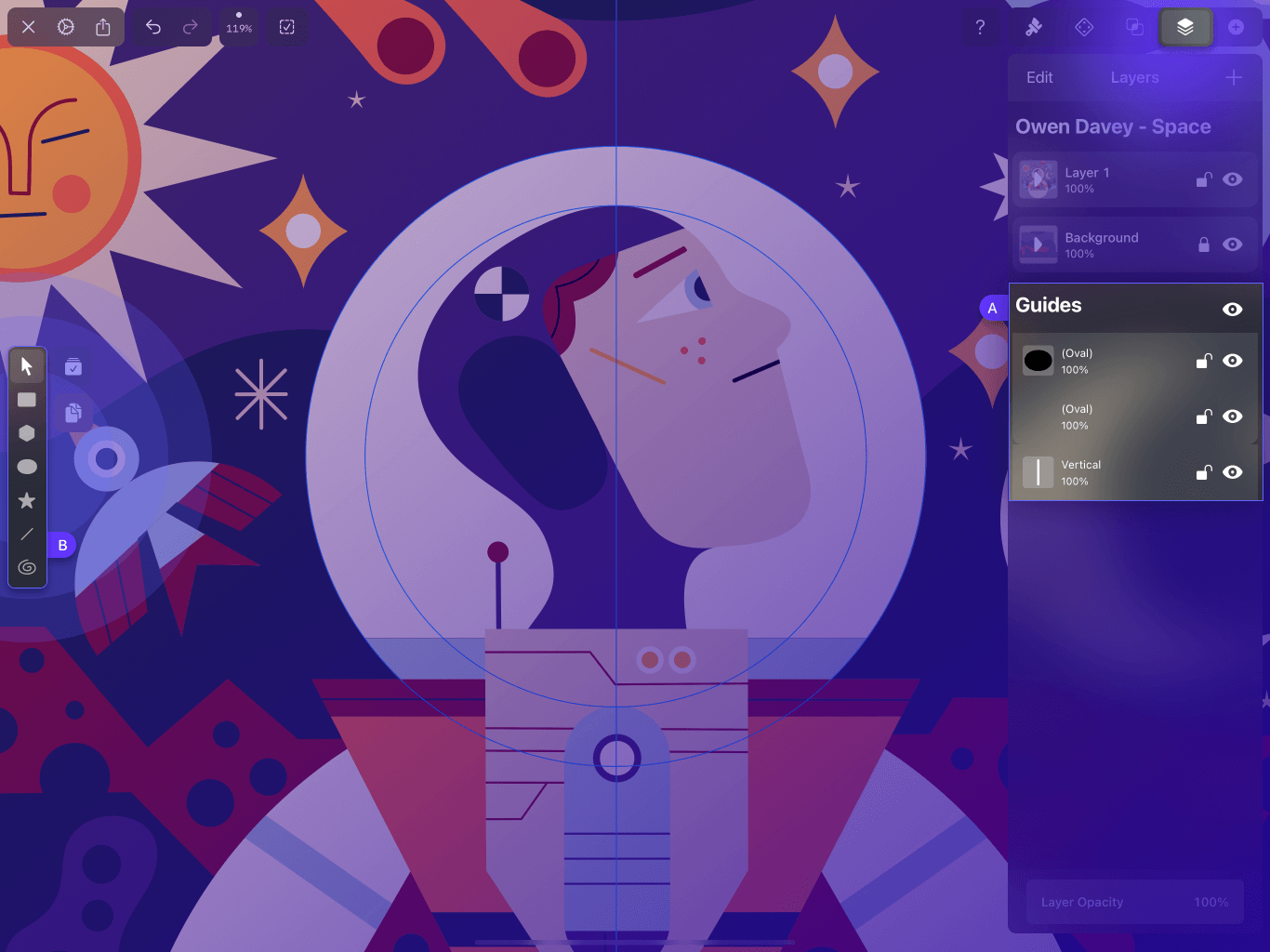
Task: Add a new layer with plus icon
Action: point(1234,77)
